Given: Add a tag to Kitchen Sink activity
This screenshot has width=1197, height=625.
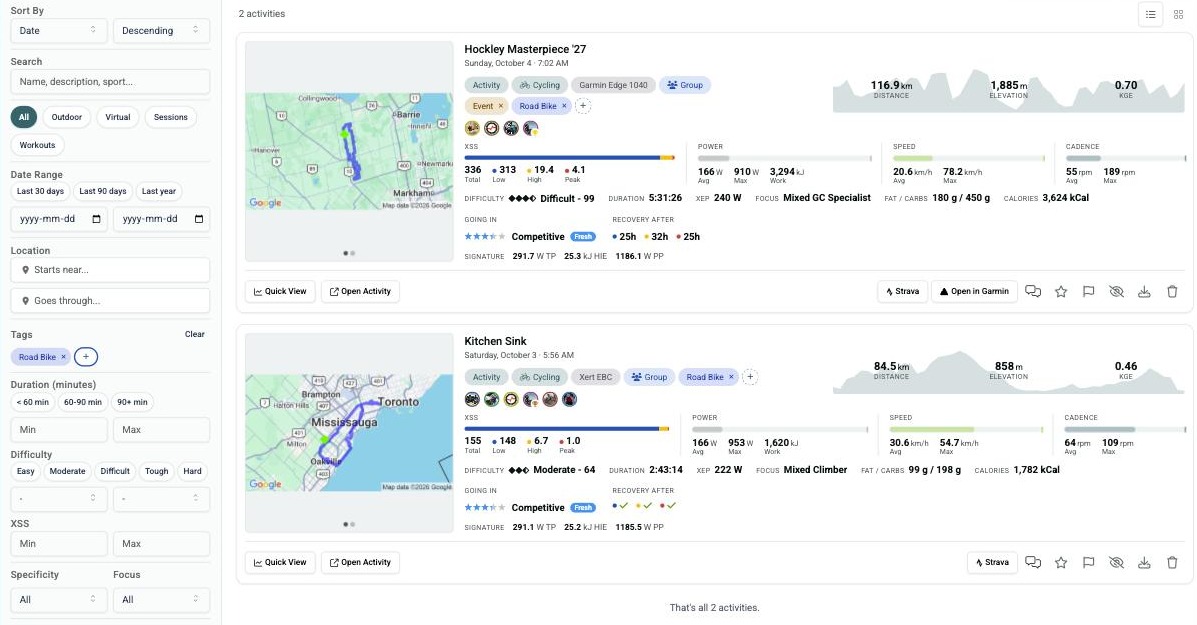Looking at the screenshot, I should 750,377.
